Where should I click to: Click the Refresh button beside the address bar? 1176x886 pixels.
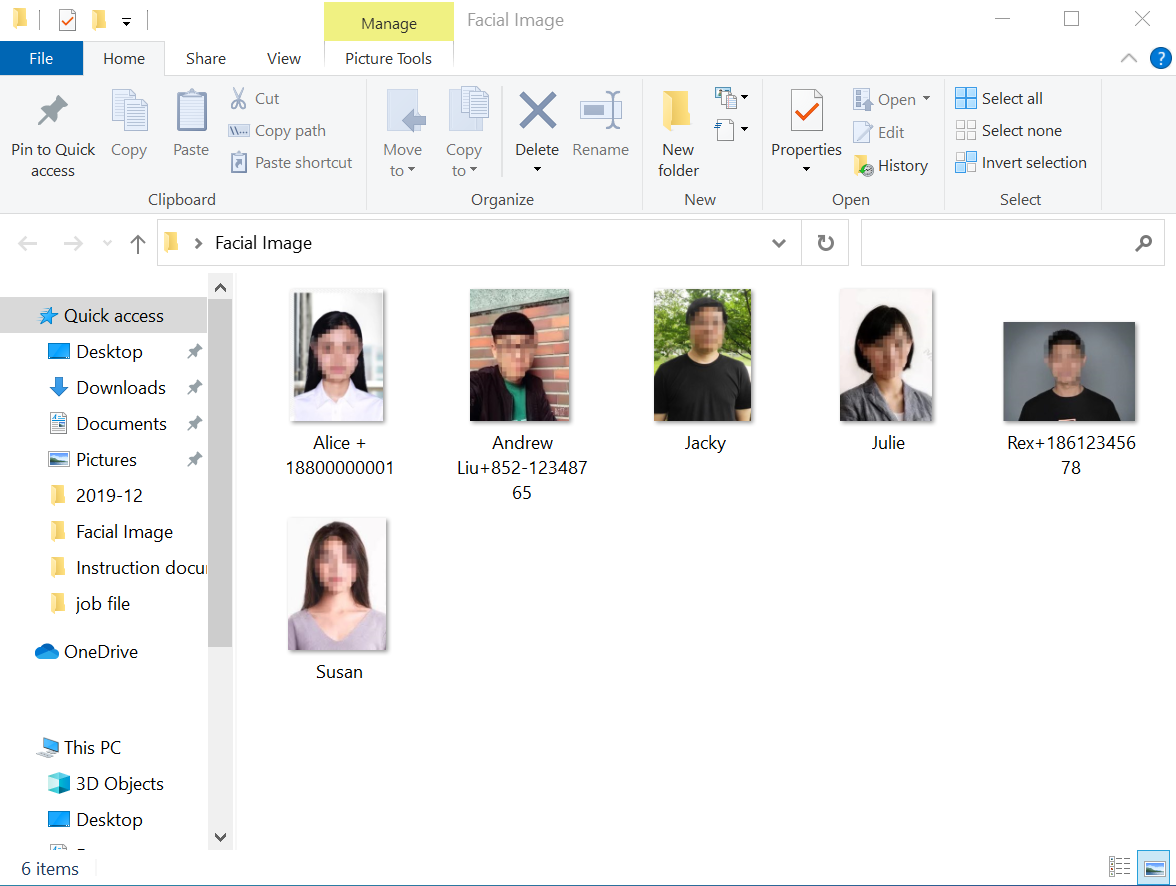[x=825, y=243]
